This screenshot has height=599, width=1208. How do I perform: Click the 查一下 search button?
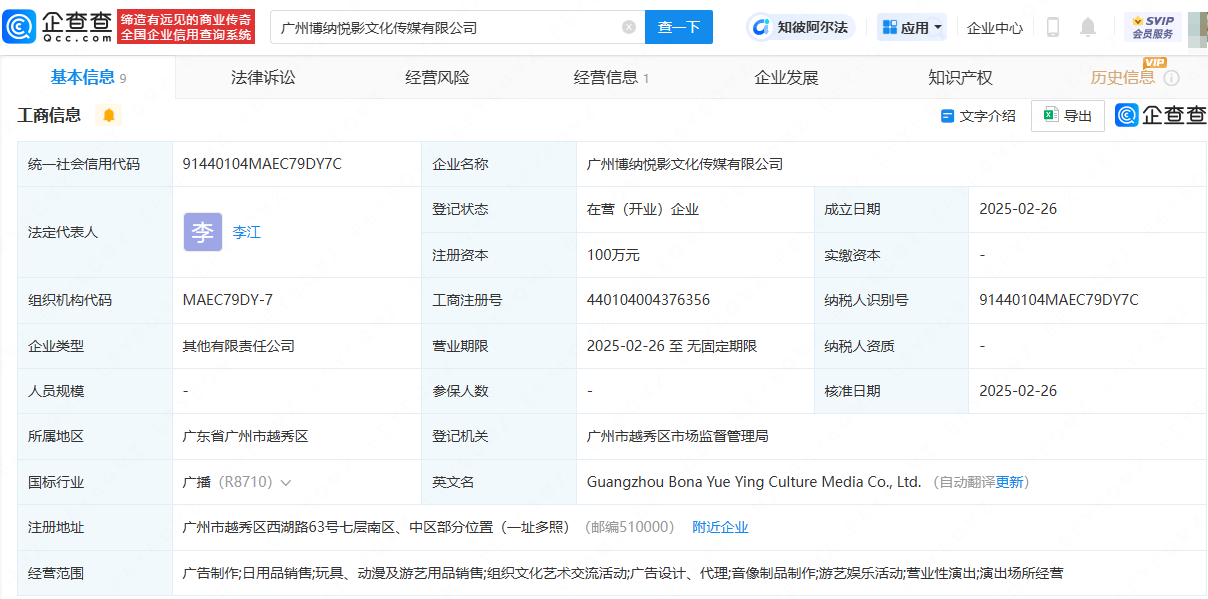coord(679,27)
